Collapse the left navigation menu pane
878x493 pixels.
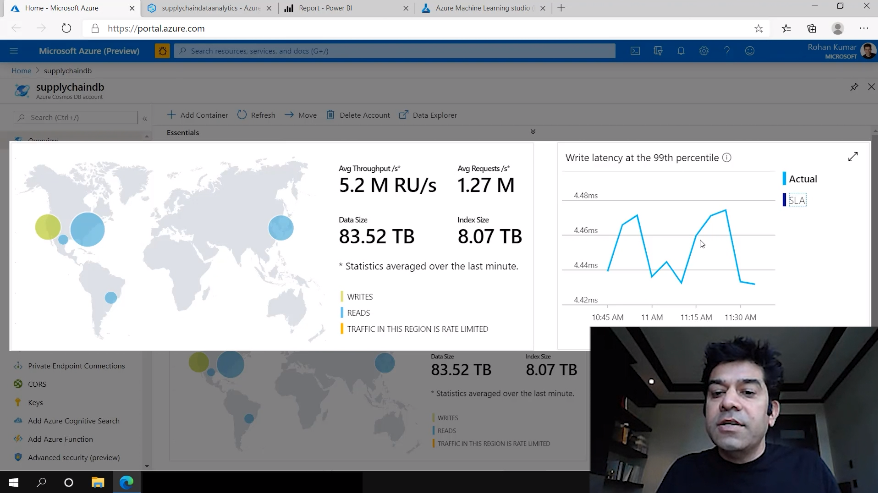click(x=144, y=117)
